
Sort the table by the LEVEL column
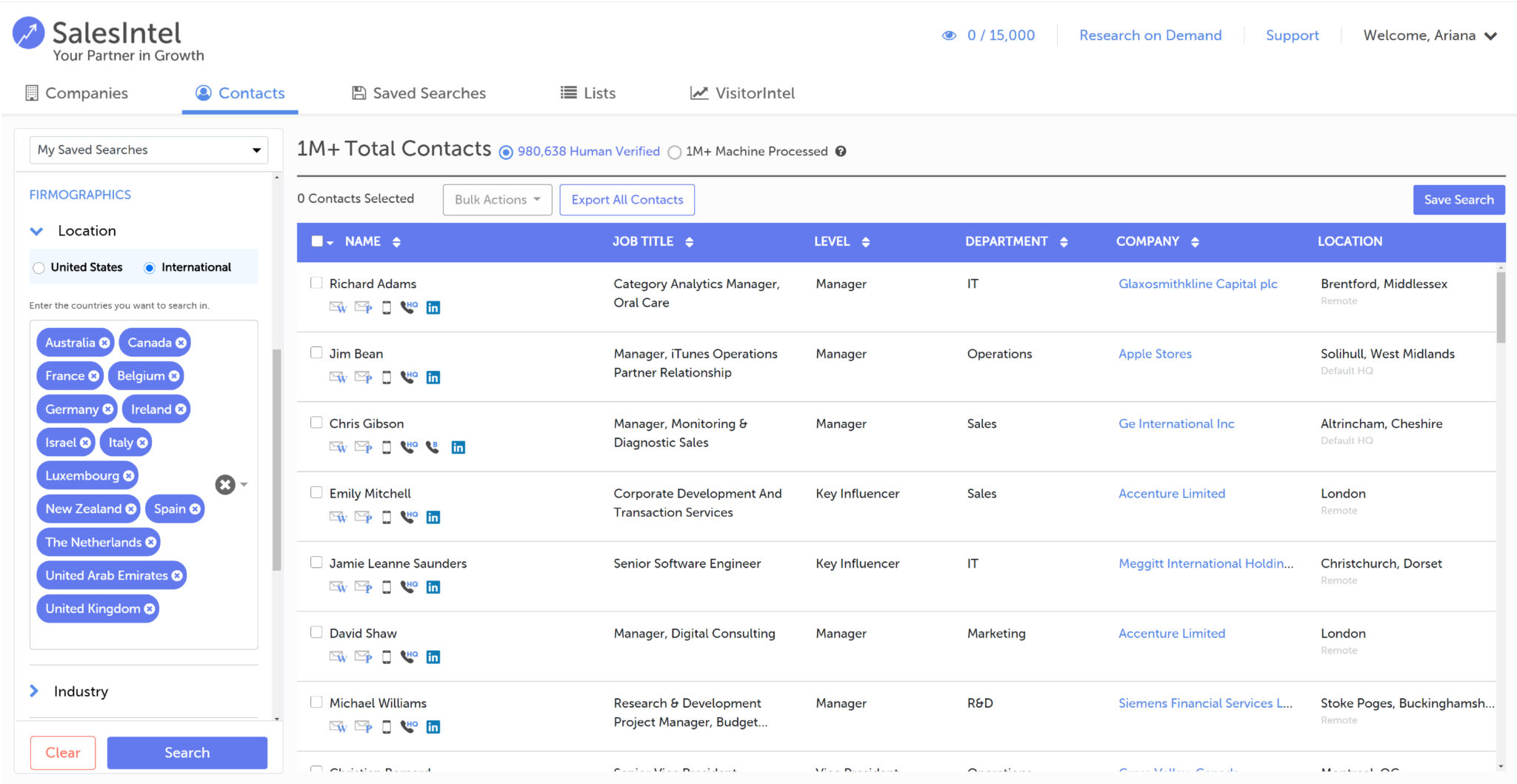[x=865, y=241]
